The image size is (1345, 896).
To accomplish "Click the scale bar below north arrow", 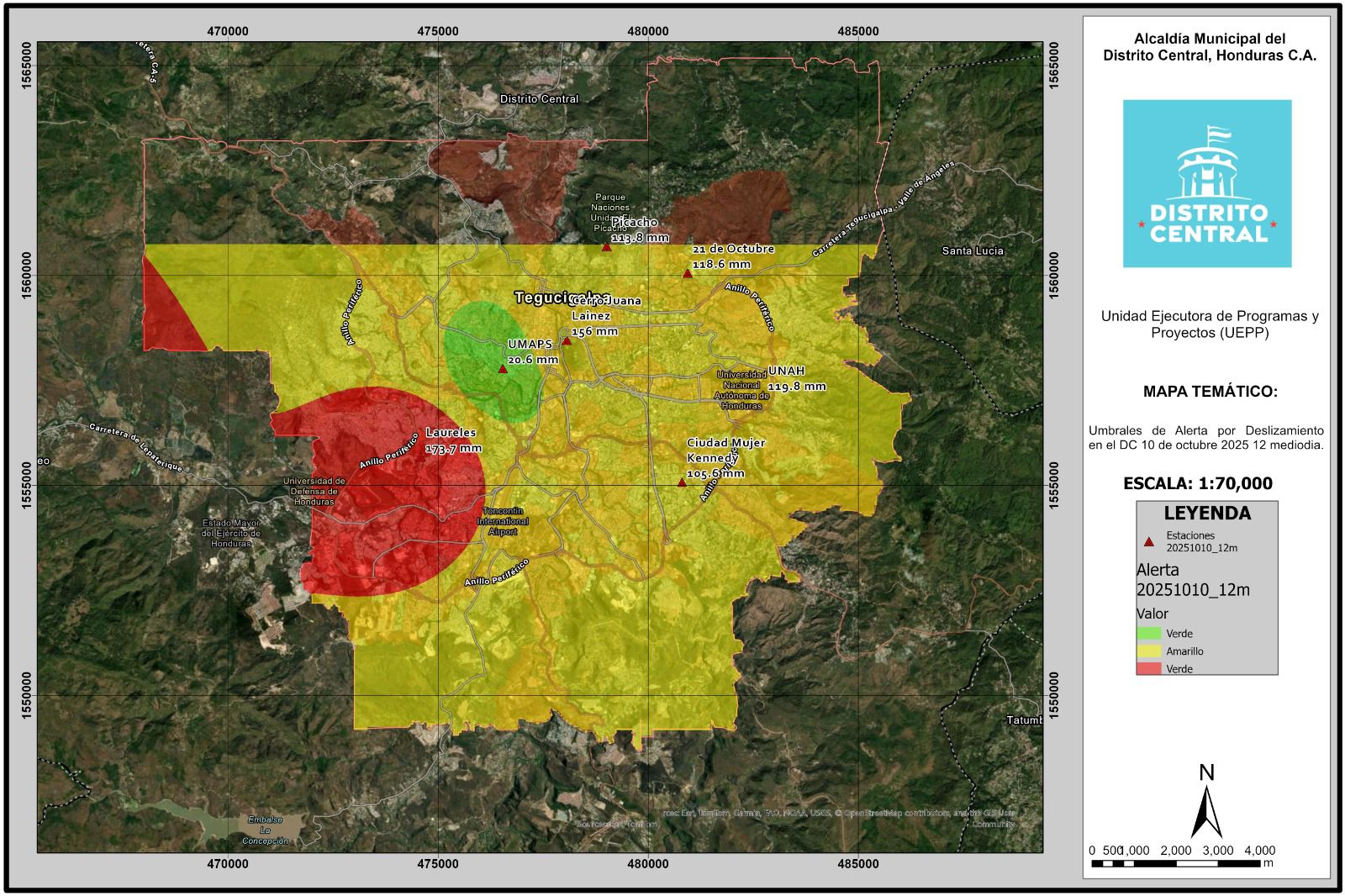I will pos(1181,863).
